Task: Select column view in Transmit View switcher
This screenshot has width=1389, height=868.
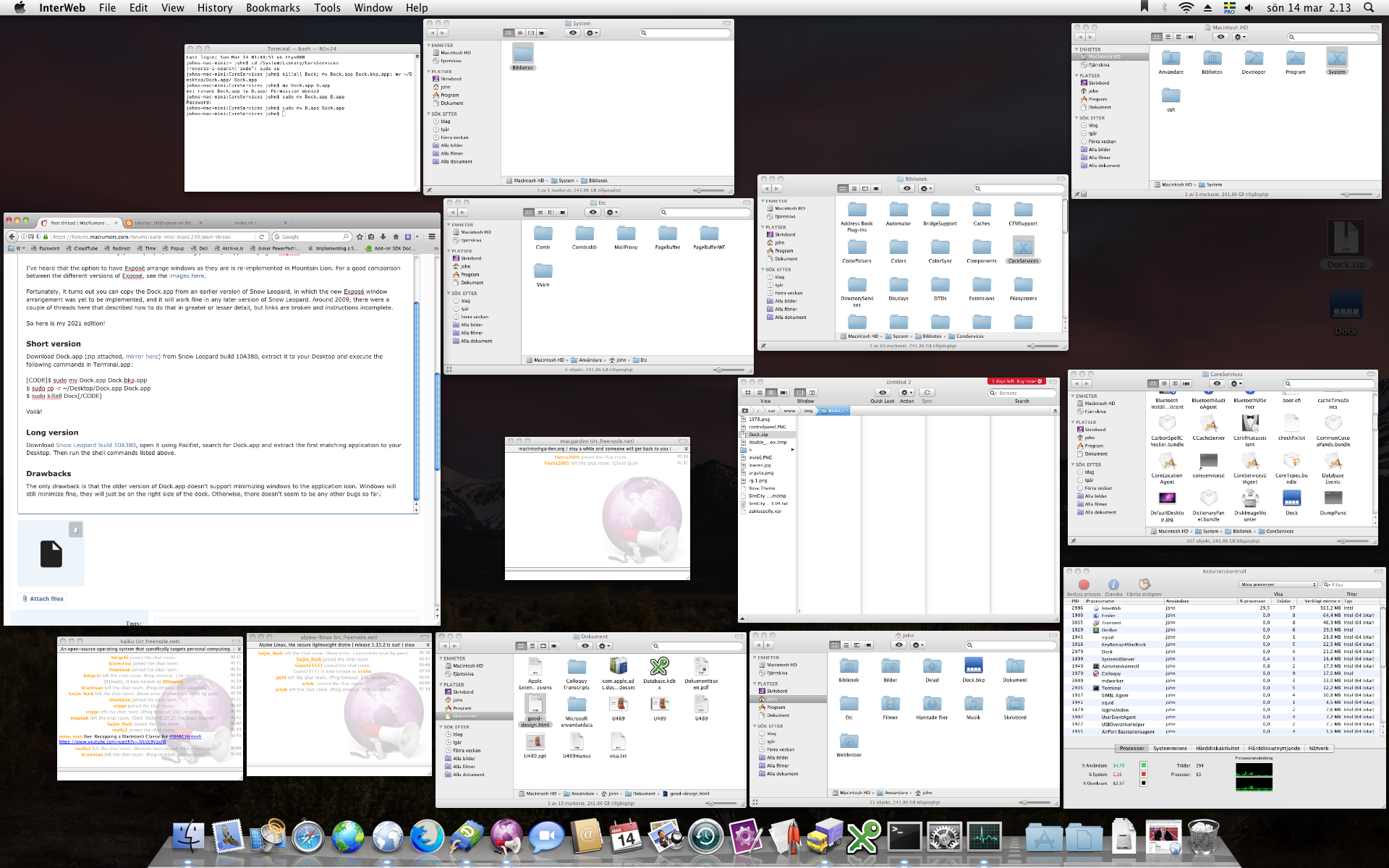Action: (771, 393)
